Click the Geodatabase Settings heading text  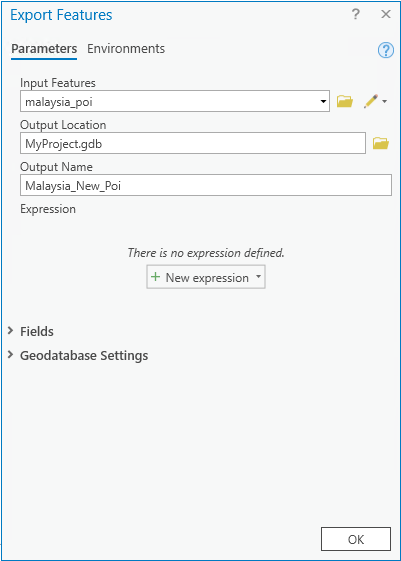point(84,356)
